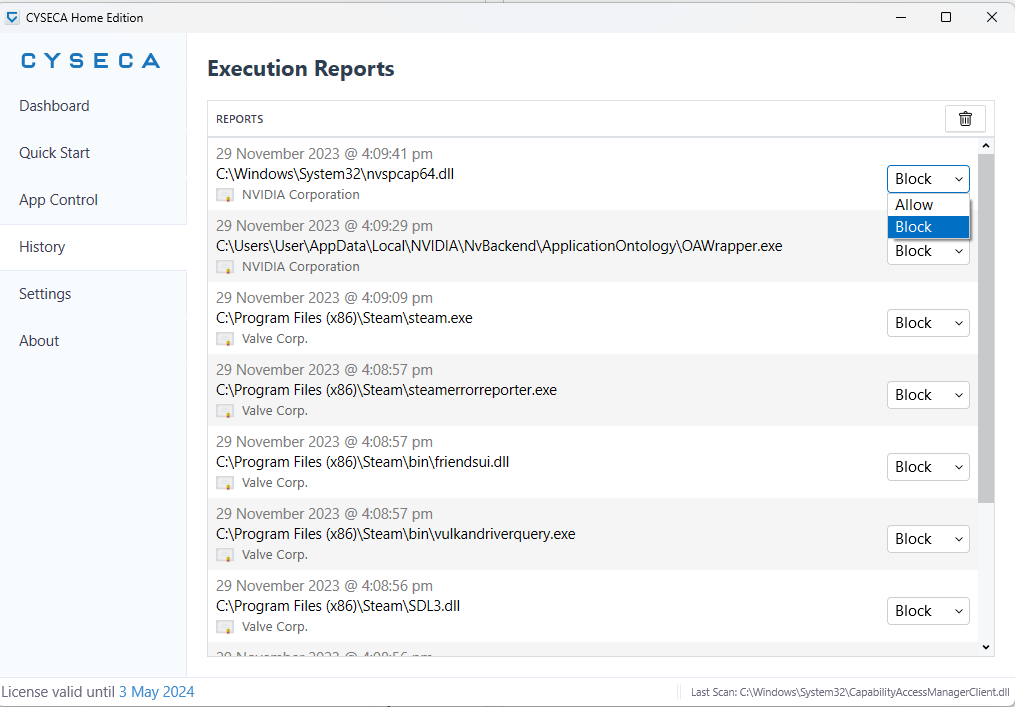The height and width of the screenshot is (707, 1015).
Task: Click the scrollbar up arrow
Action: [x=985, y=146]
